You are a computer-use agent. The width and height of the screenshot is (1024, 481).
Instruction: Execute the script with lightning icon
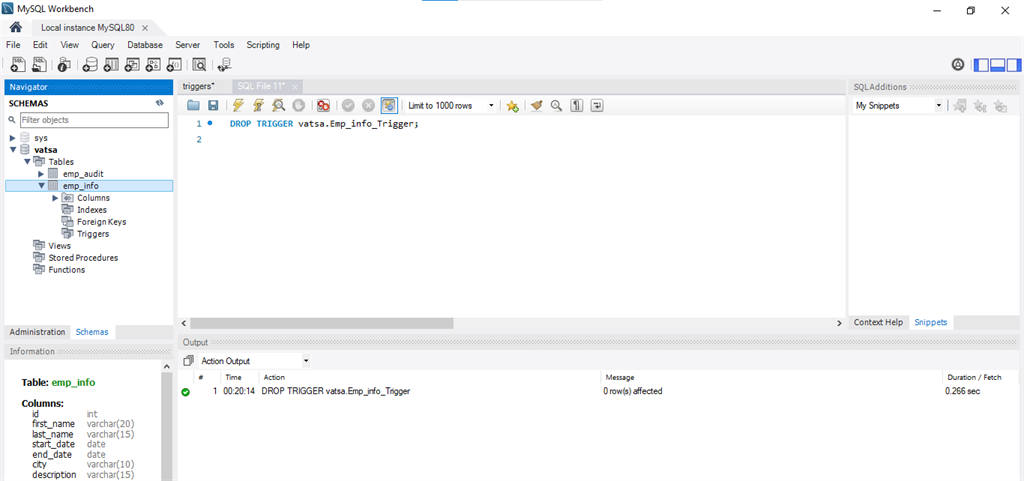point(238,105)
